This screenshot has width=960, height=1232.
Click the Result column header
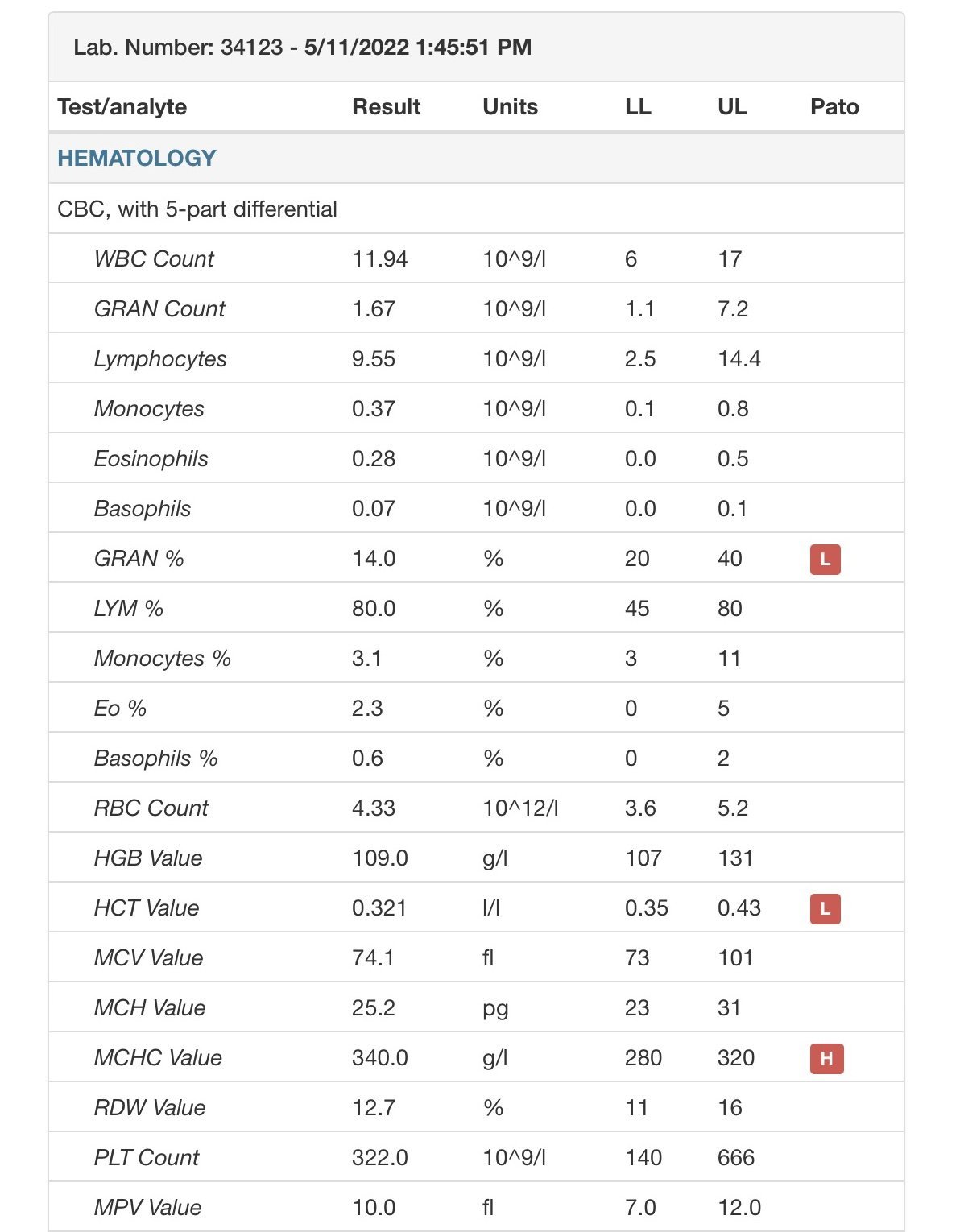386,107
